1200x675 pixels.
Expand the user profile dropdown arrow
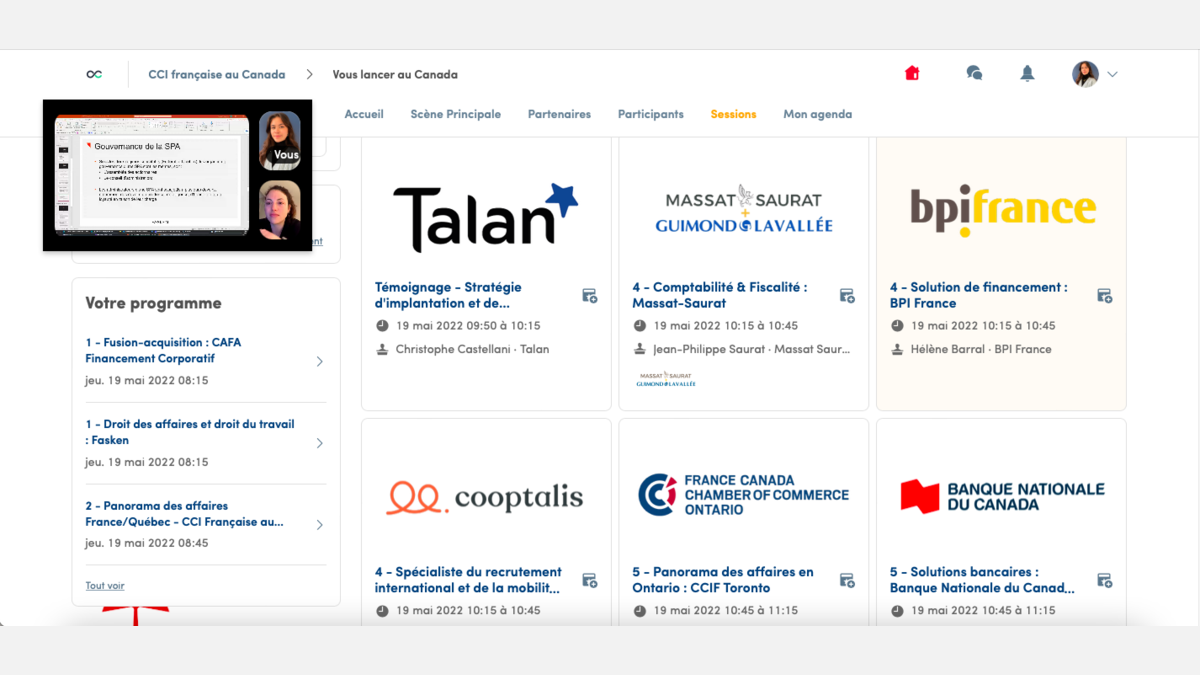point(1112,74)
